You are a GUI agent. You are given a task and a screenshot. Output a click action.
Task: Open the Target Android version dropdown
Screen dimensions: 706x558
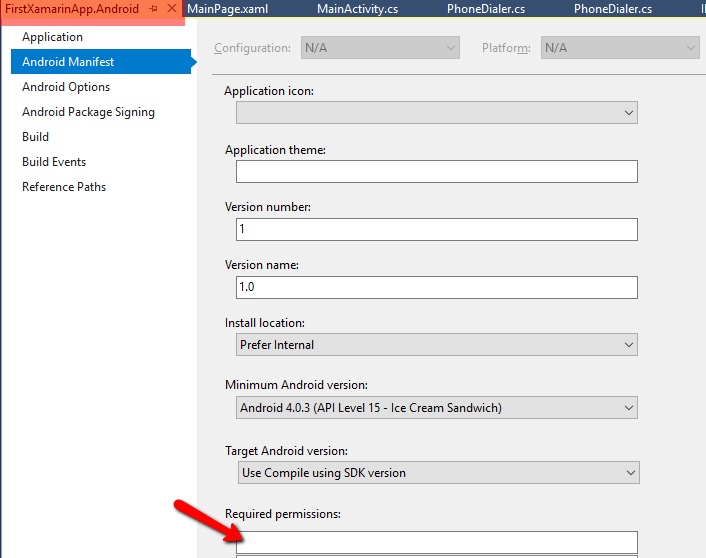pyautogui.click(x=439, y=472)
